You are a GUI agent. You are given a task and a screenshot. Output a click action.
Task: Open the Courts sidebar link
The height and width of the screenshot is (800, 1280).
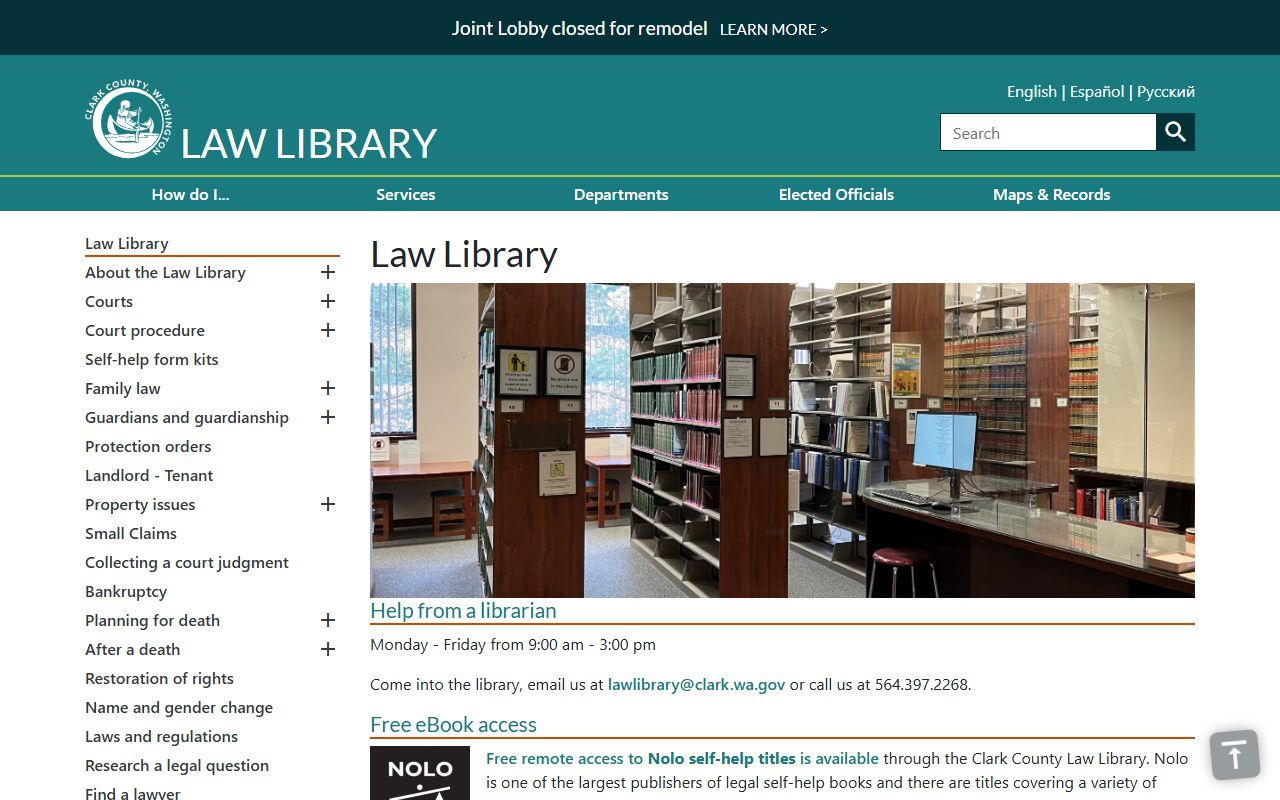109,301
